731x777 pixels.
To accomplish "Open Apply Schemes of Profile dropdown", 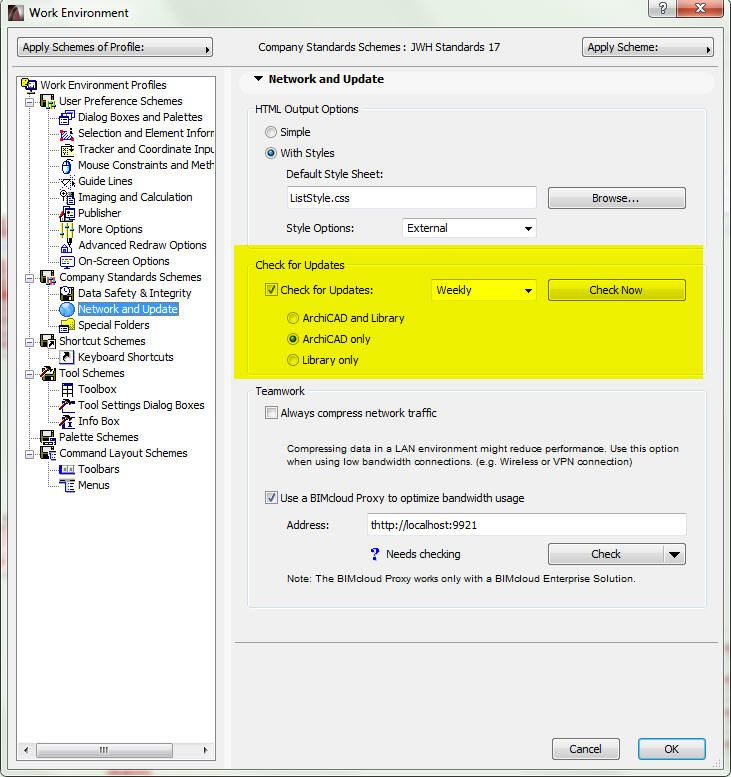I will point(115,48).
